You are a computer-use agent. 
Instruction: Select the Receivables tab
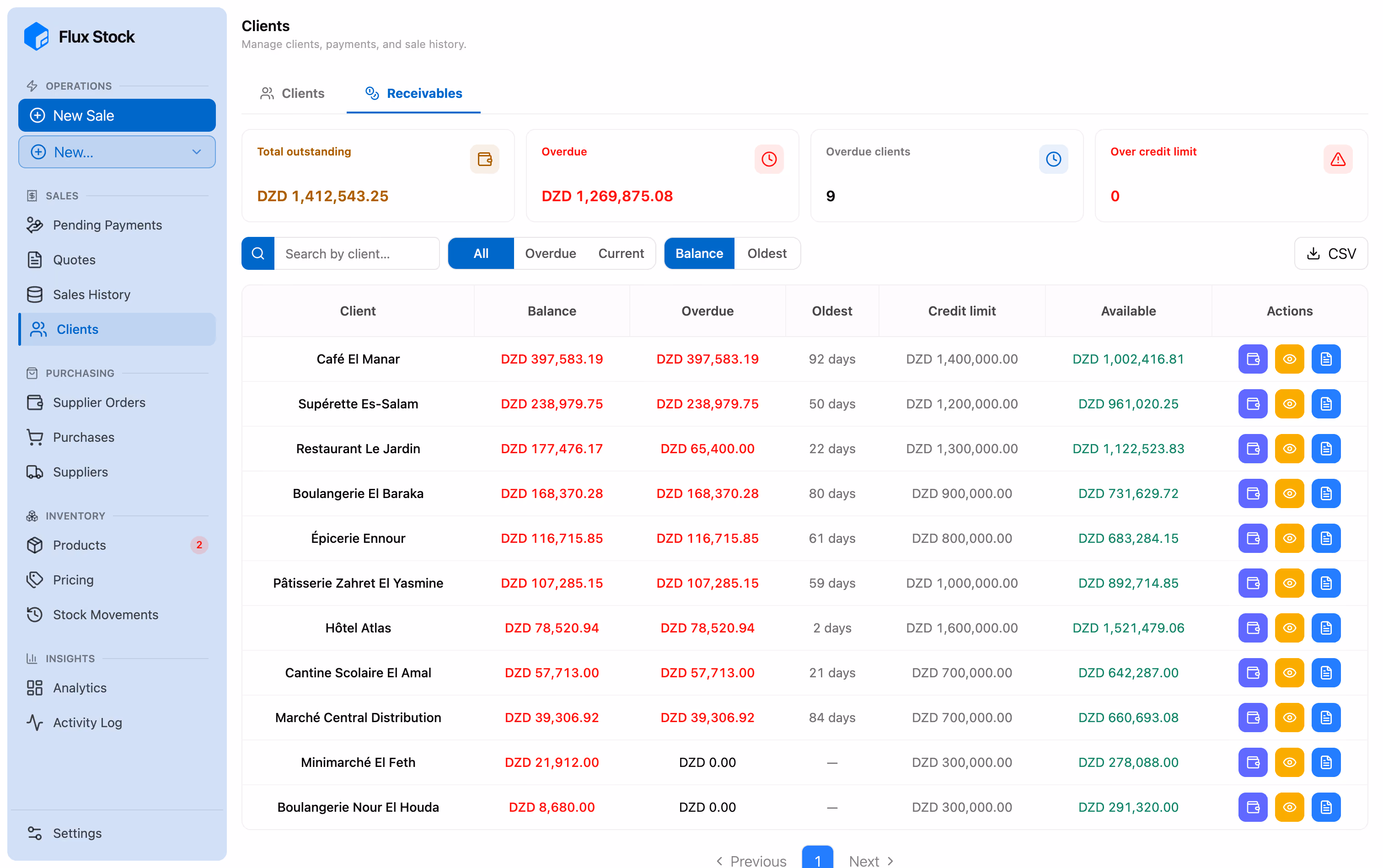tap(413, 93)
